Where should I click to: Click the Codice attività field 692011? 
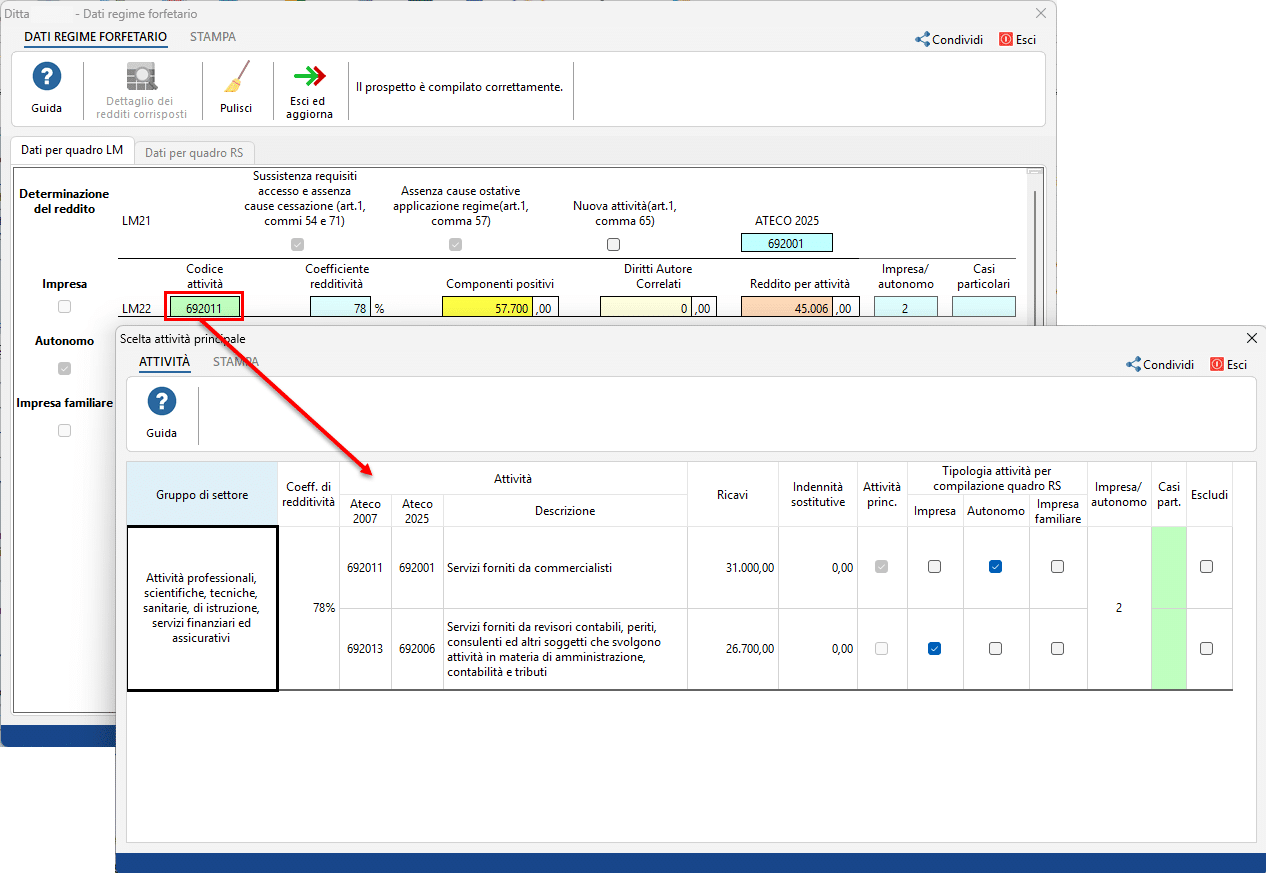(204, 309)
